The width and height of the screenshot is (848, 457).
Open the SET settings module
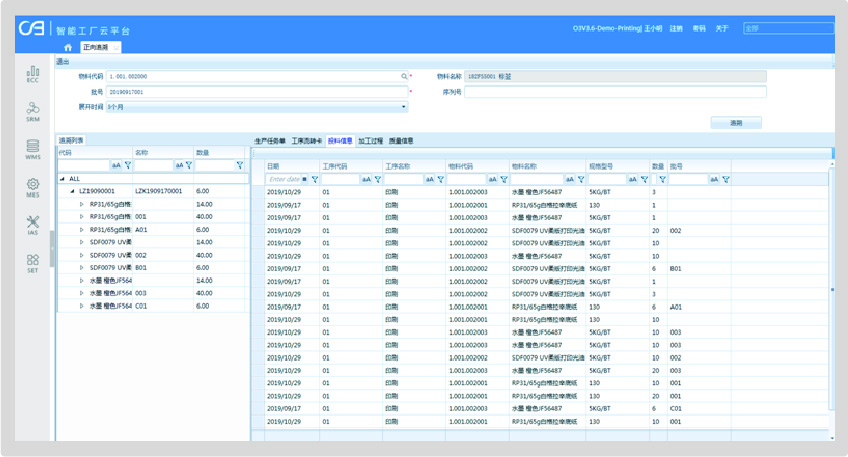tap(33, 263)
